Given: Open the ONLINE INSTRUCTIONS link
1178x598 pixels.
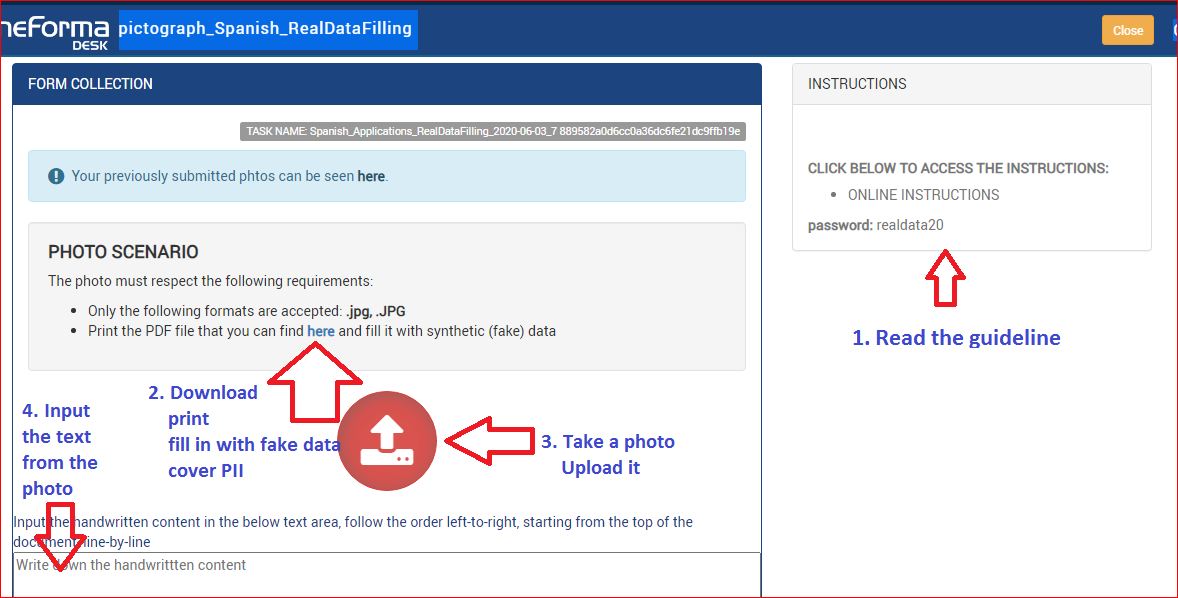Looking at the screenshot, I should point(923,195).
